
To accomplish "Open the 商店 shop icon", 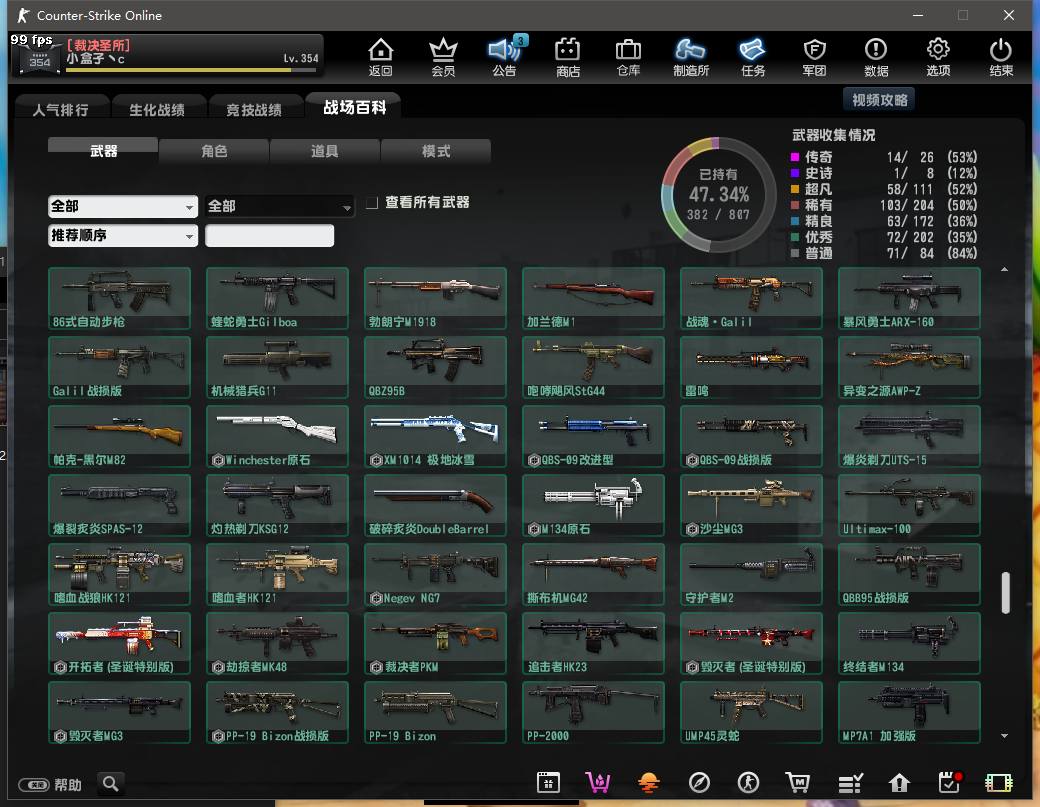I will click(x=568, y=57).
